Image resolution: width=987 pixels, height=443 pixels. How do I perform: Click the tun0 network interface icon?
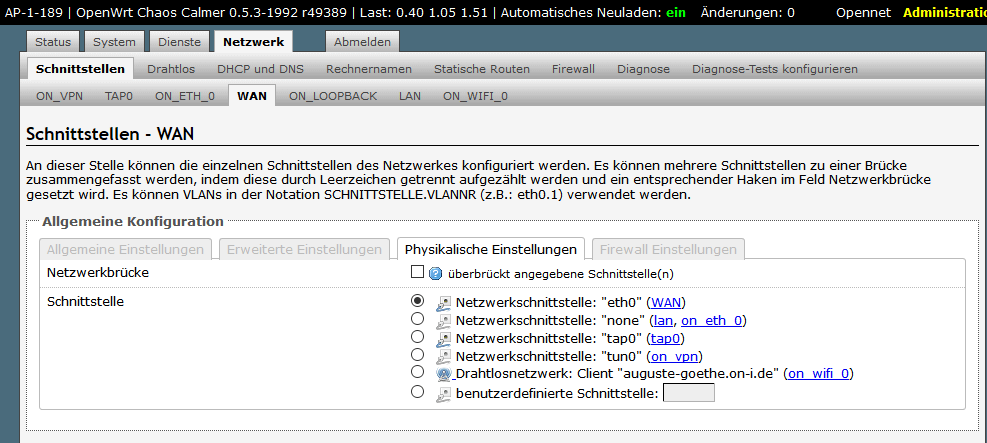click(444, 357)
